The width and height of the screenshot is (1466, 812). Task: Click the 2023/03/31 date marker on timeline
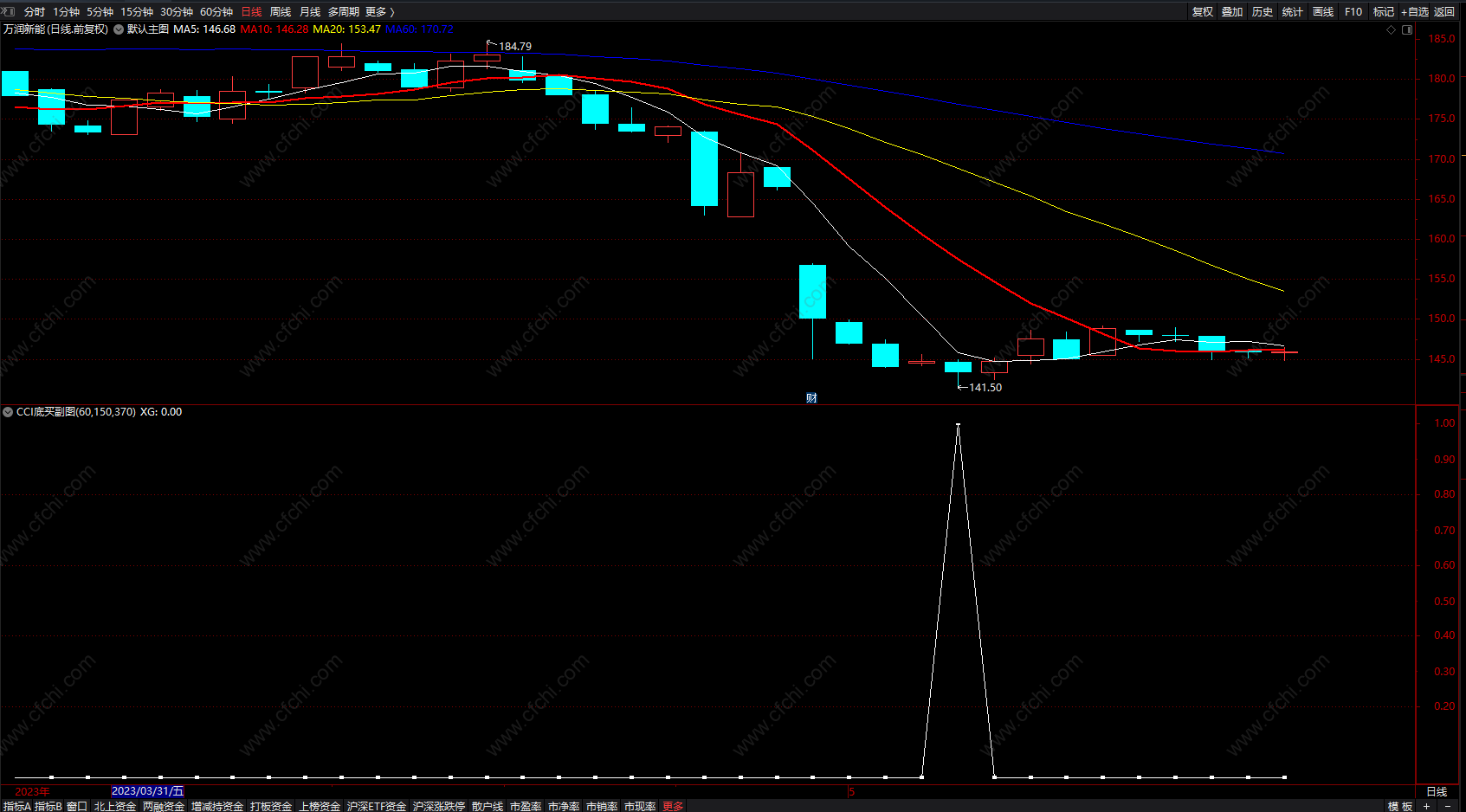pos(148,791)
